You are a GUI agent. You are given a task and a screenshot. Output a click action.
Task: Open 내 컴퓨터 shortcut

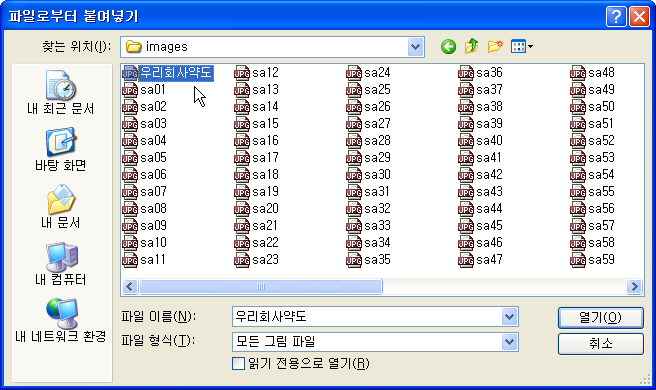(61, 264)
